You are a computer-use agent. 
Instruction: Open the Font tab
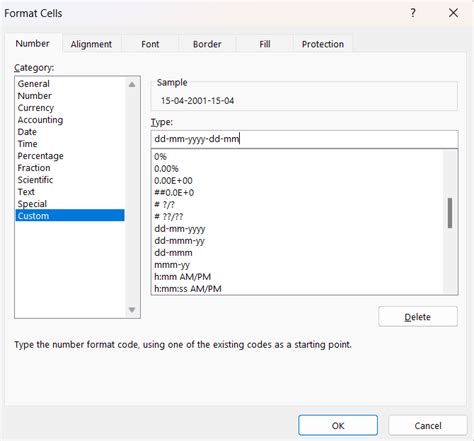point(150,44)
